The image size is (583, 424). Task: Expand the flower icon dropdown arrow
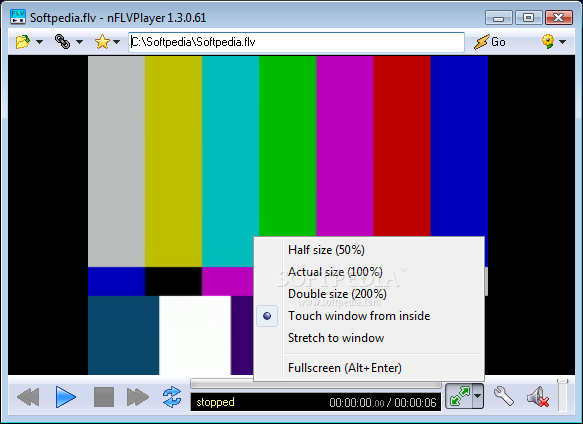563,42
